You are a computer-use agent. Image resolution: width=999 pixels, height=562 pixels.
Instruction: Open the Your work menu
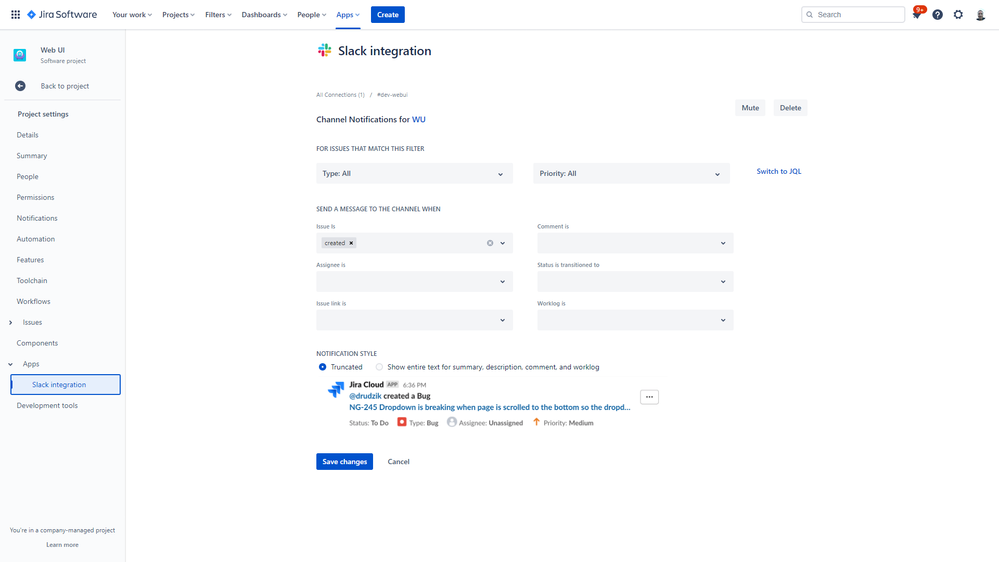(132, 14)
